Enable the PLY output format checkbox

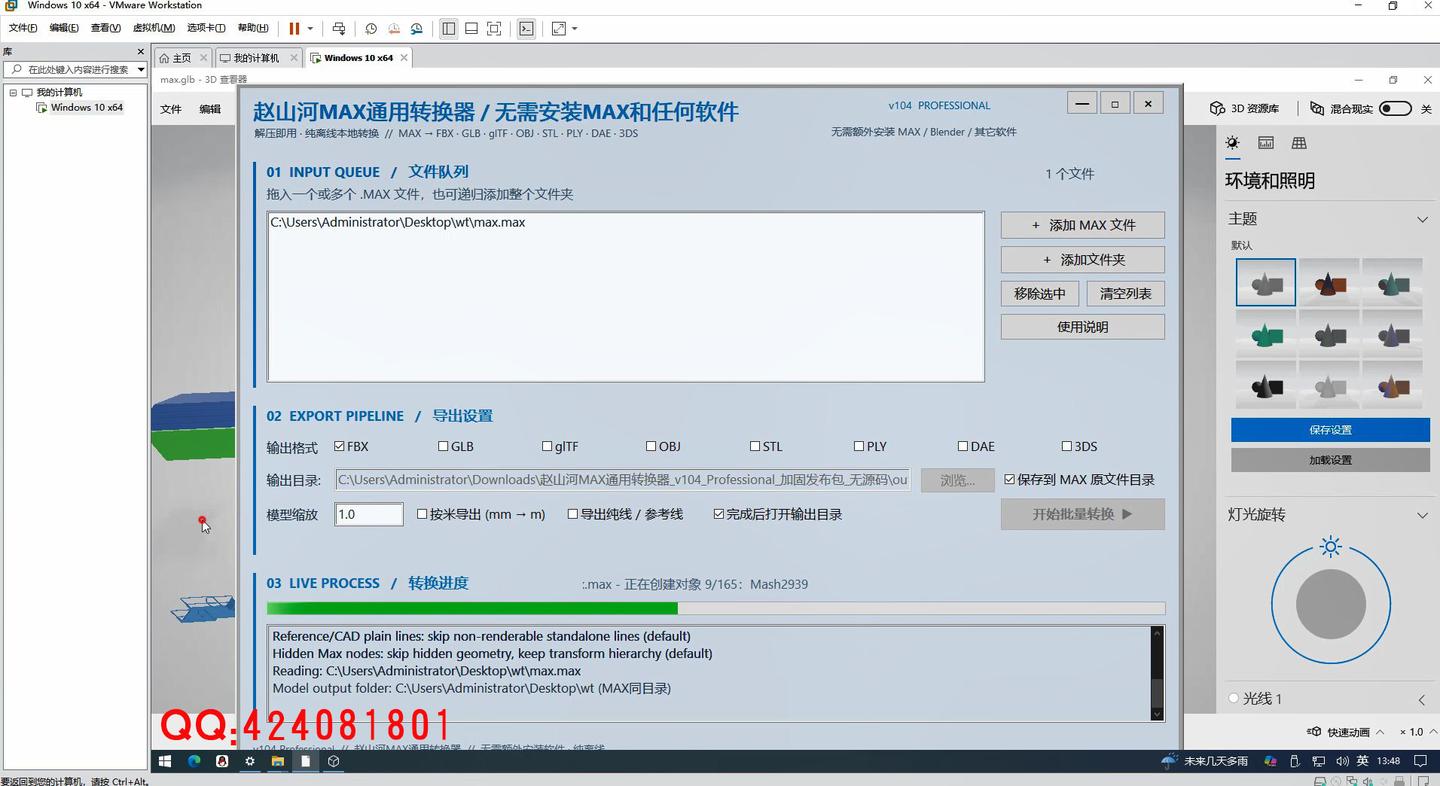(x=859, y=446)
